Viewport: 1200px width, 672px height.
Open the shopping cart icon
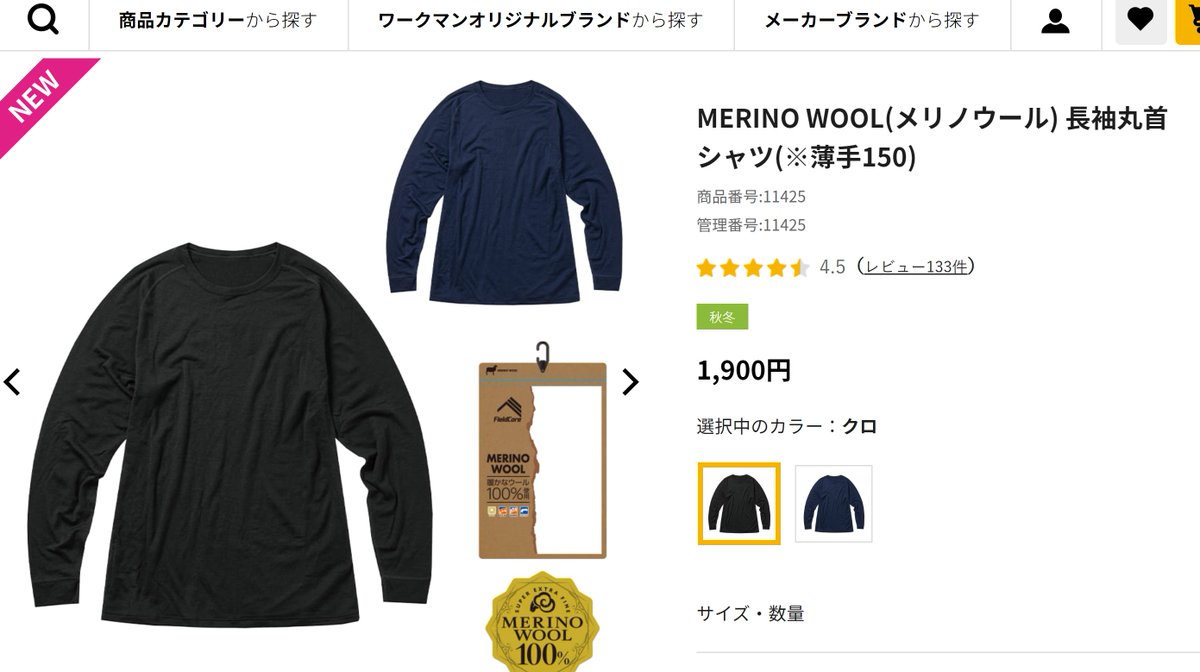pos(1188,18)
